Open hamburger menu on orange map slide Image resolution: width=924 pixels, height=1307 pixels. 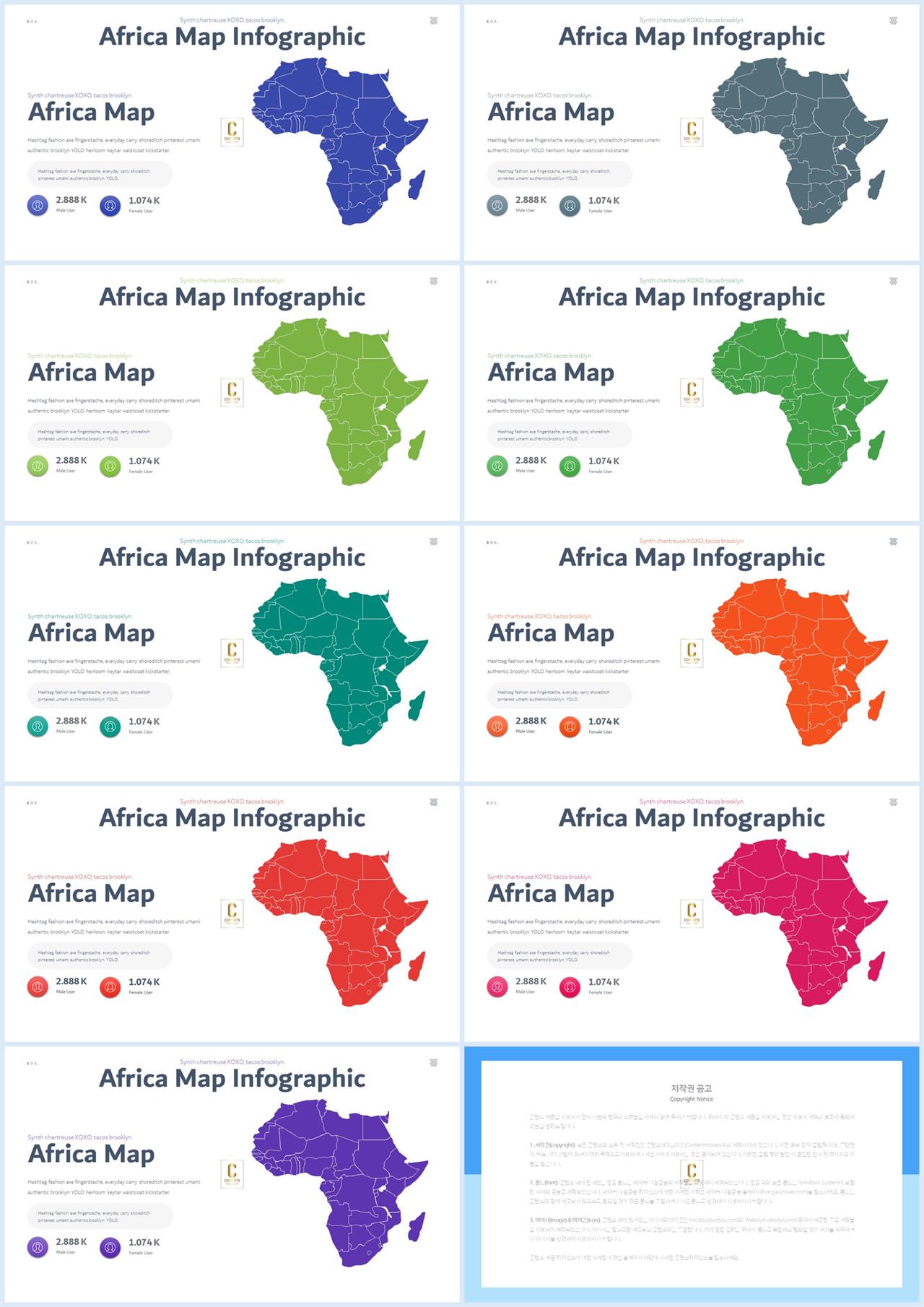click(x=894, y=542)
